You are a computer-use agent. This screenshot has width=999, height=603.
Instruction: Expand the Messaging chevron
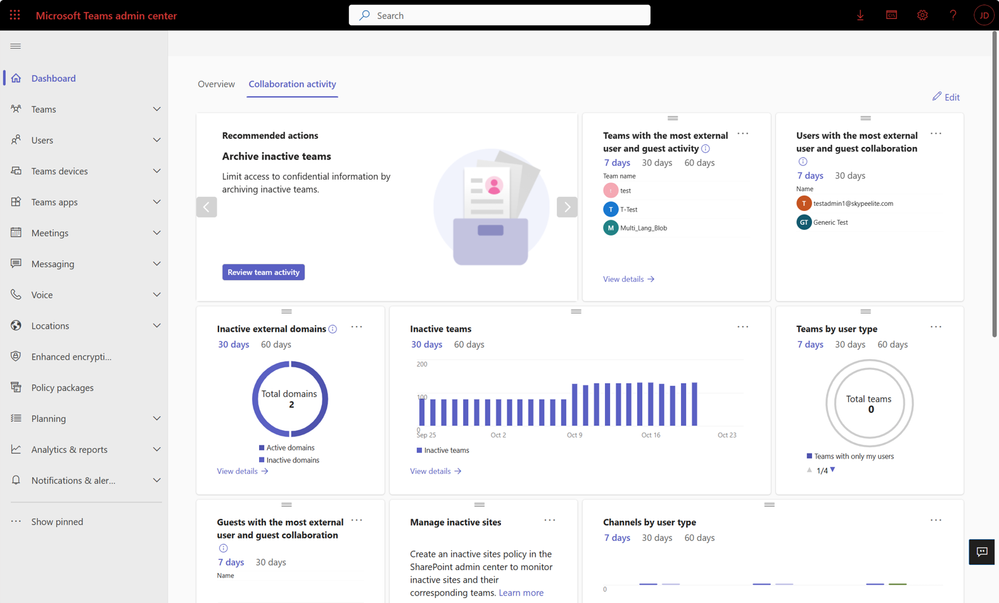(157, 263)
